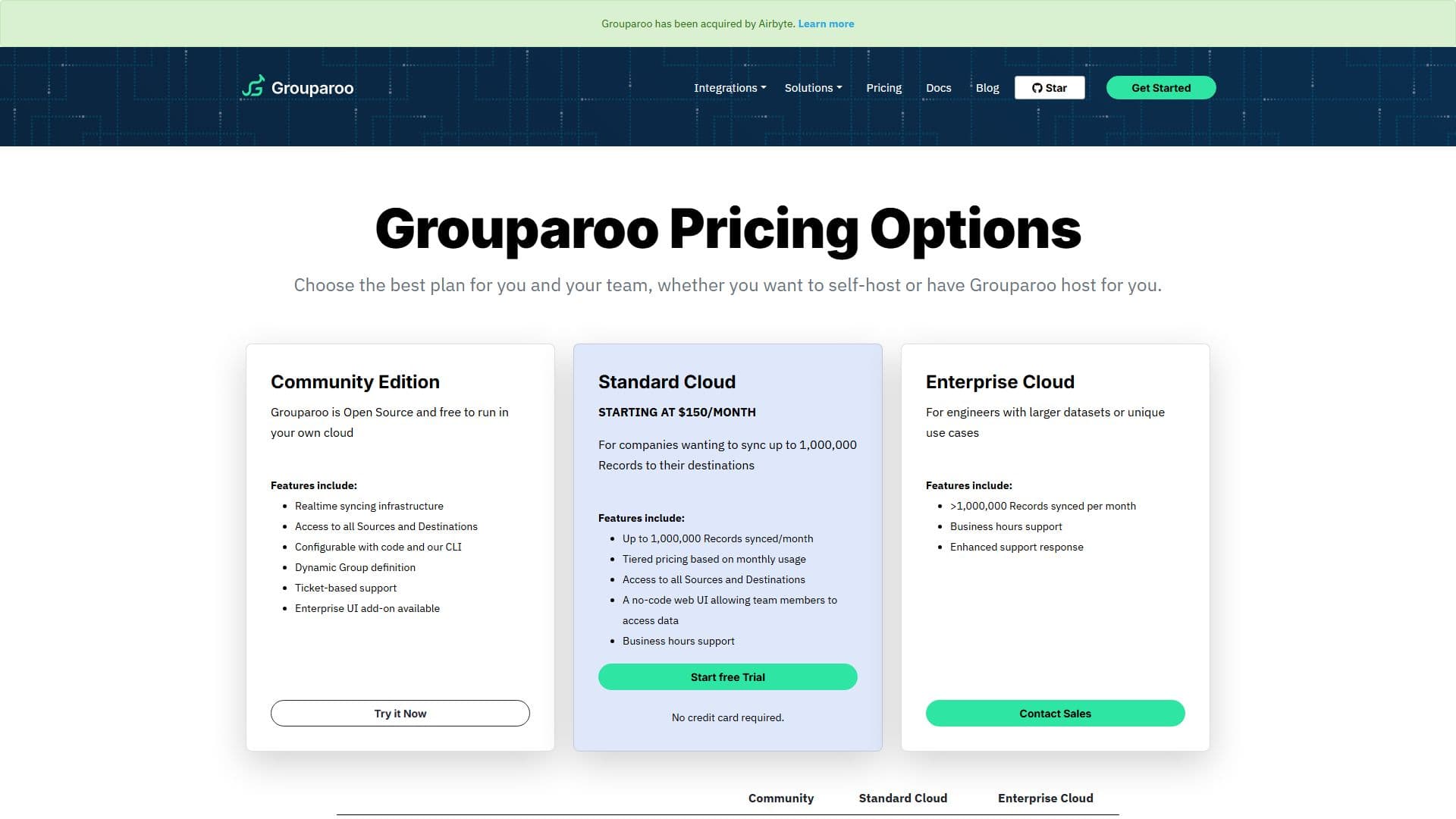Follow the Learn more link in banner

pyautogui.click(x=826, y=24)
